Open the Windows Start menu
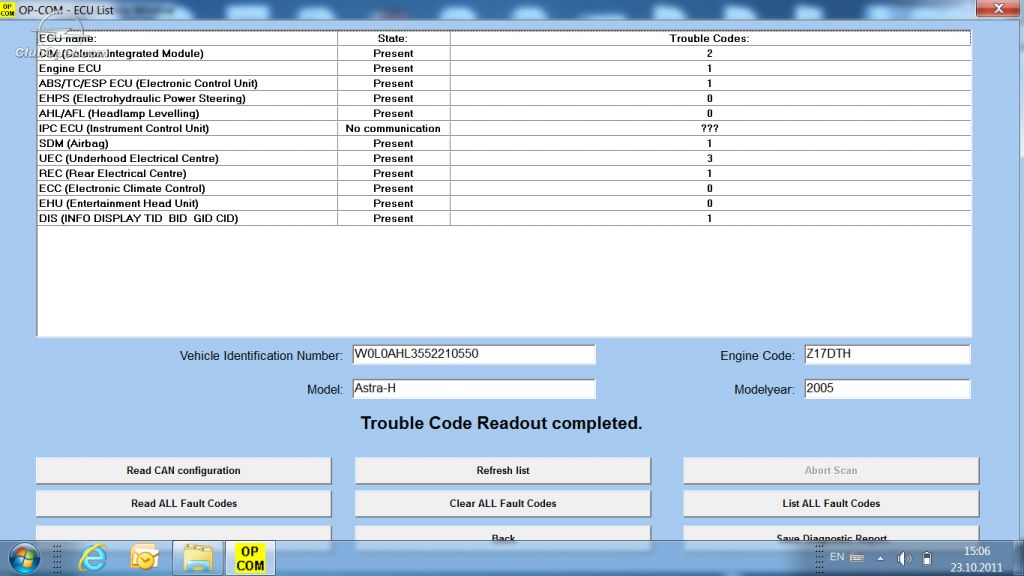 click(x=24, y=559)
